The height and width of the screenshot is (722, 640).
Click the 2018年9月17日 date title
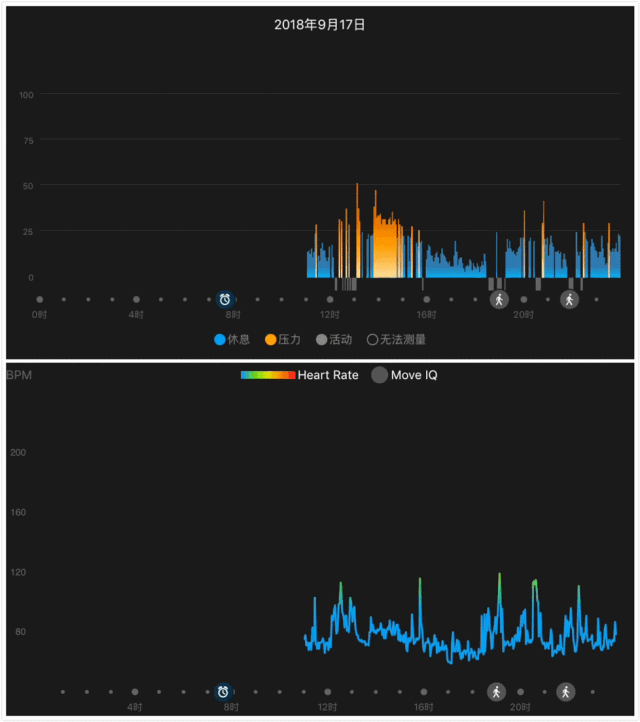click(320, 24)
